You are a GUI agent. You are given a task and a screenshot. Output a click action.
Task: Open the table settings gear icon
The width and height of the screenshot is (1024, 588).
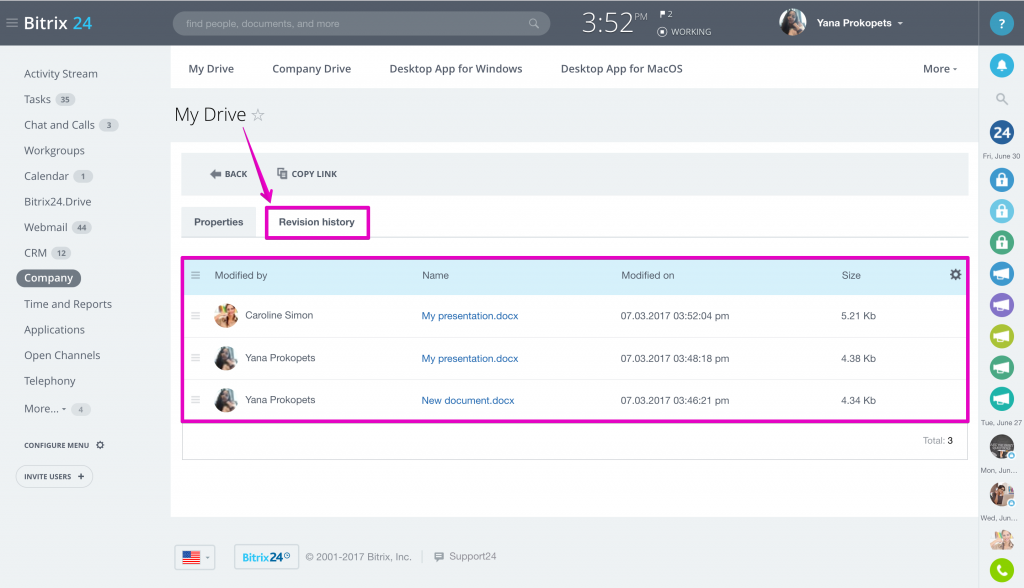pyautogui.click(x=955, y=275)
